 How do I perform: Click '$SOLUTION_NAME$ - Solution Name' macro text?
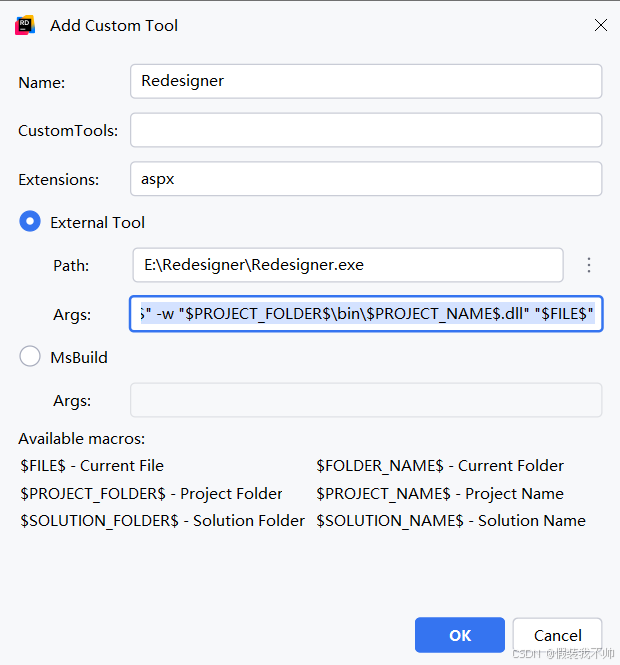coord(451,521)
